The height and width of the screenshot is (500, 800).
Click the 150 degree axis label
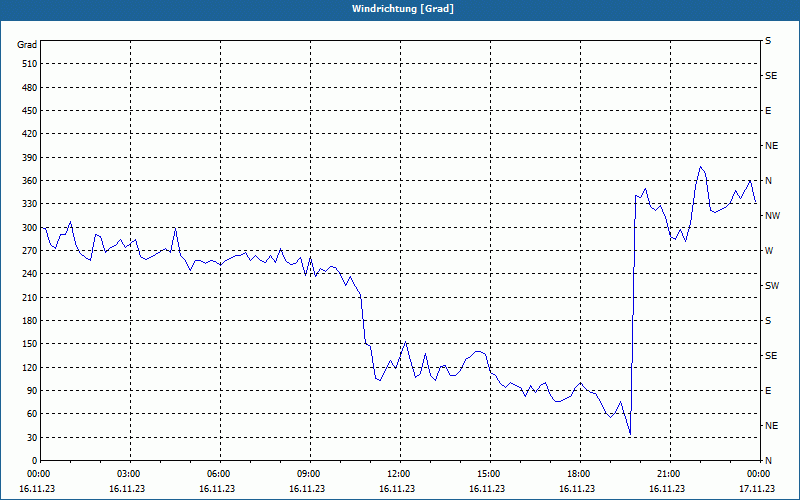pos(30,344)
